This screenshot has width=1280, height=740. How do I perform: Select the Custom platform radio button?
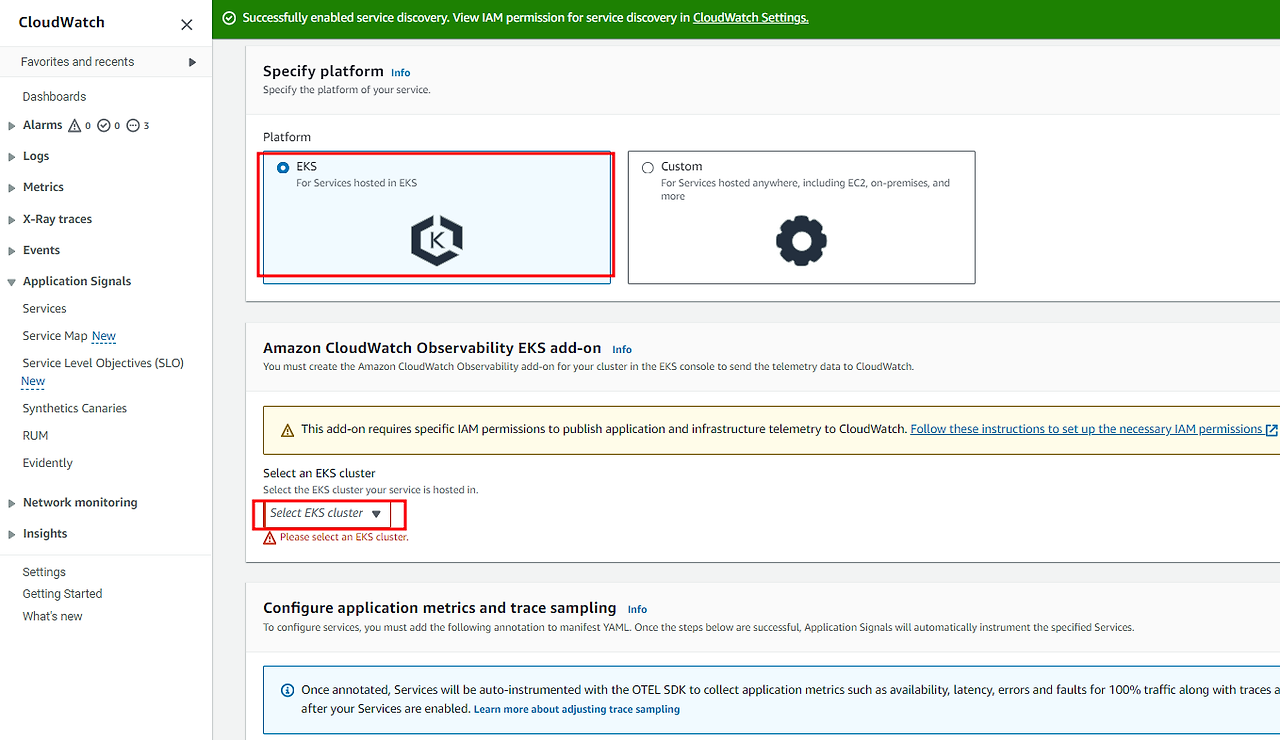tap(648, 168)
